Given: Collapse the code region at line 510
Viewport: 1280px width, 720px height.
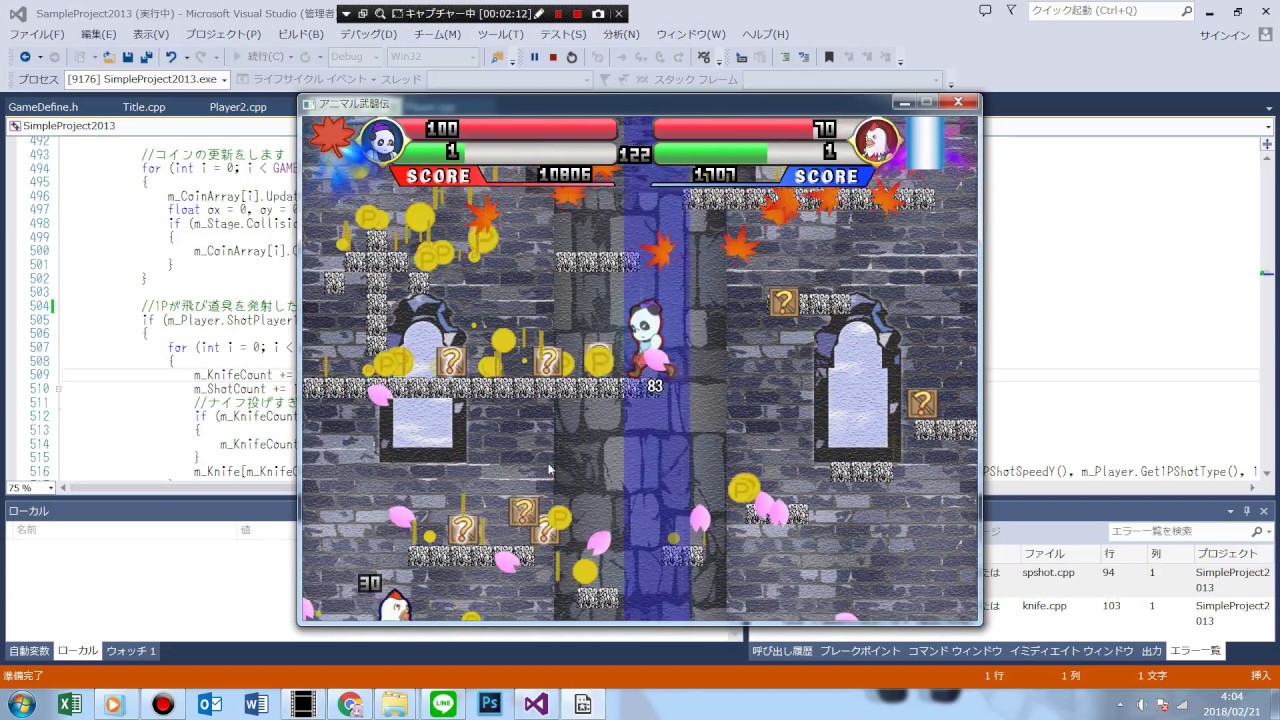Looking at the screenshot, I should pos(58,389).
